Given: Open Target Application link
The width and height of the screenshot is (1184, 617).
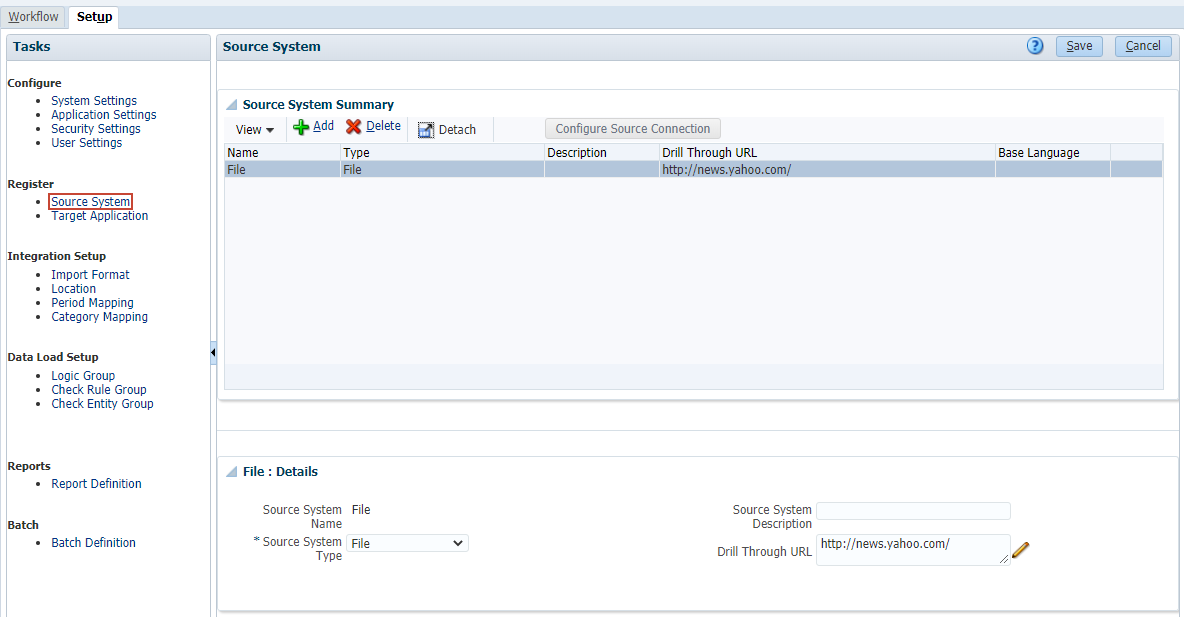Looking at the screenshot, I should (100, 216).
